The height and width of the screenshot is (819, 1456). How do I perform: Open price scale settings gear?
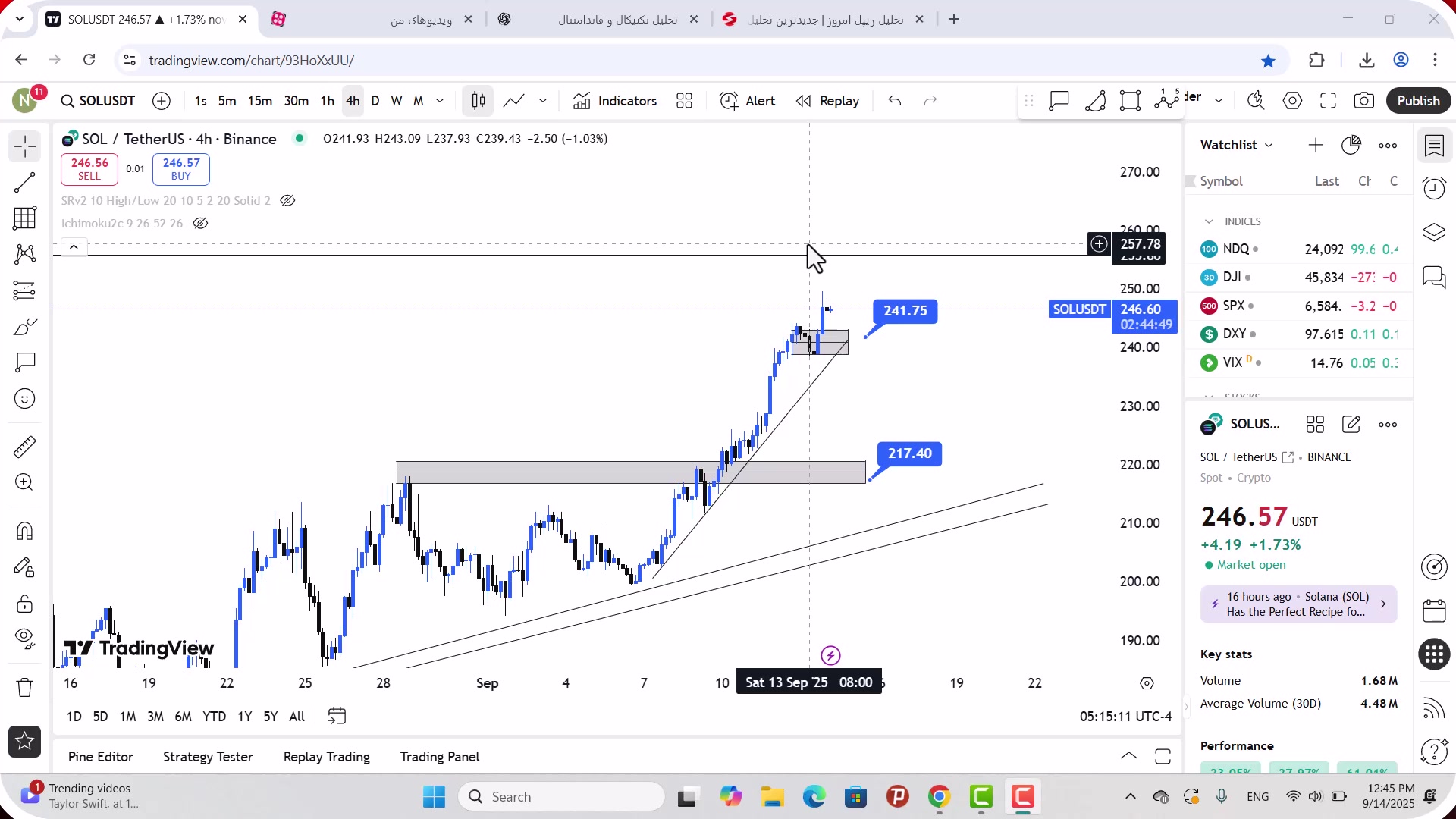(x=1147, y=683)
